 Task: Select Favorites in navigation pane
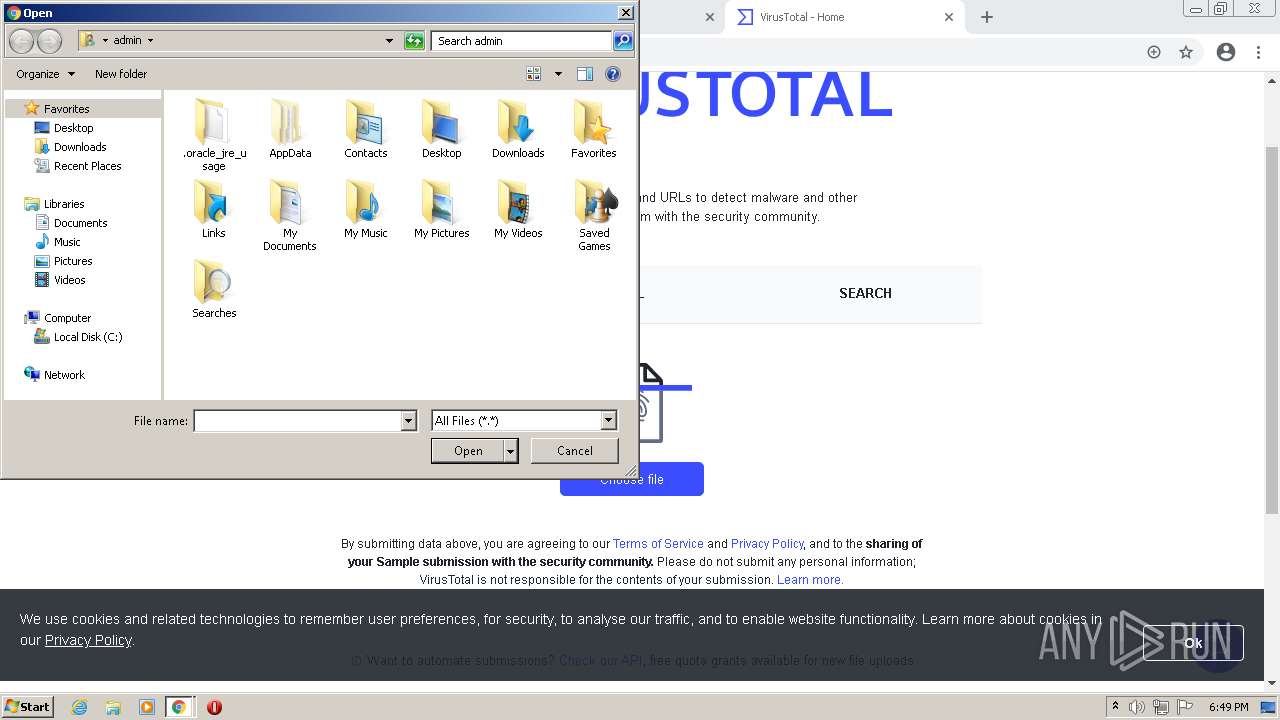pos(66,109)
